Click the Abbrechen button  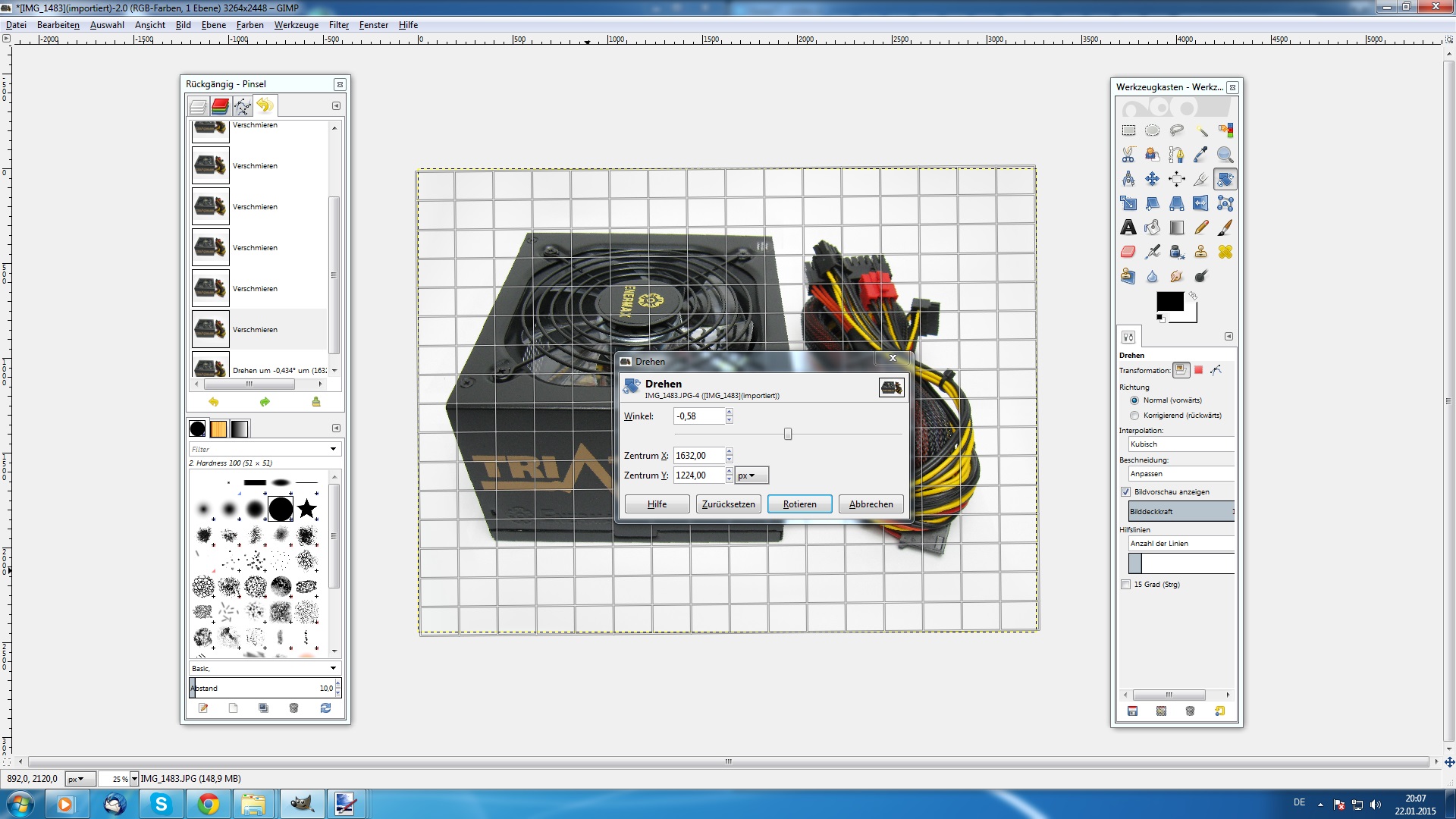(x=871, y=504)
